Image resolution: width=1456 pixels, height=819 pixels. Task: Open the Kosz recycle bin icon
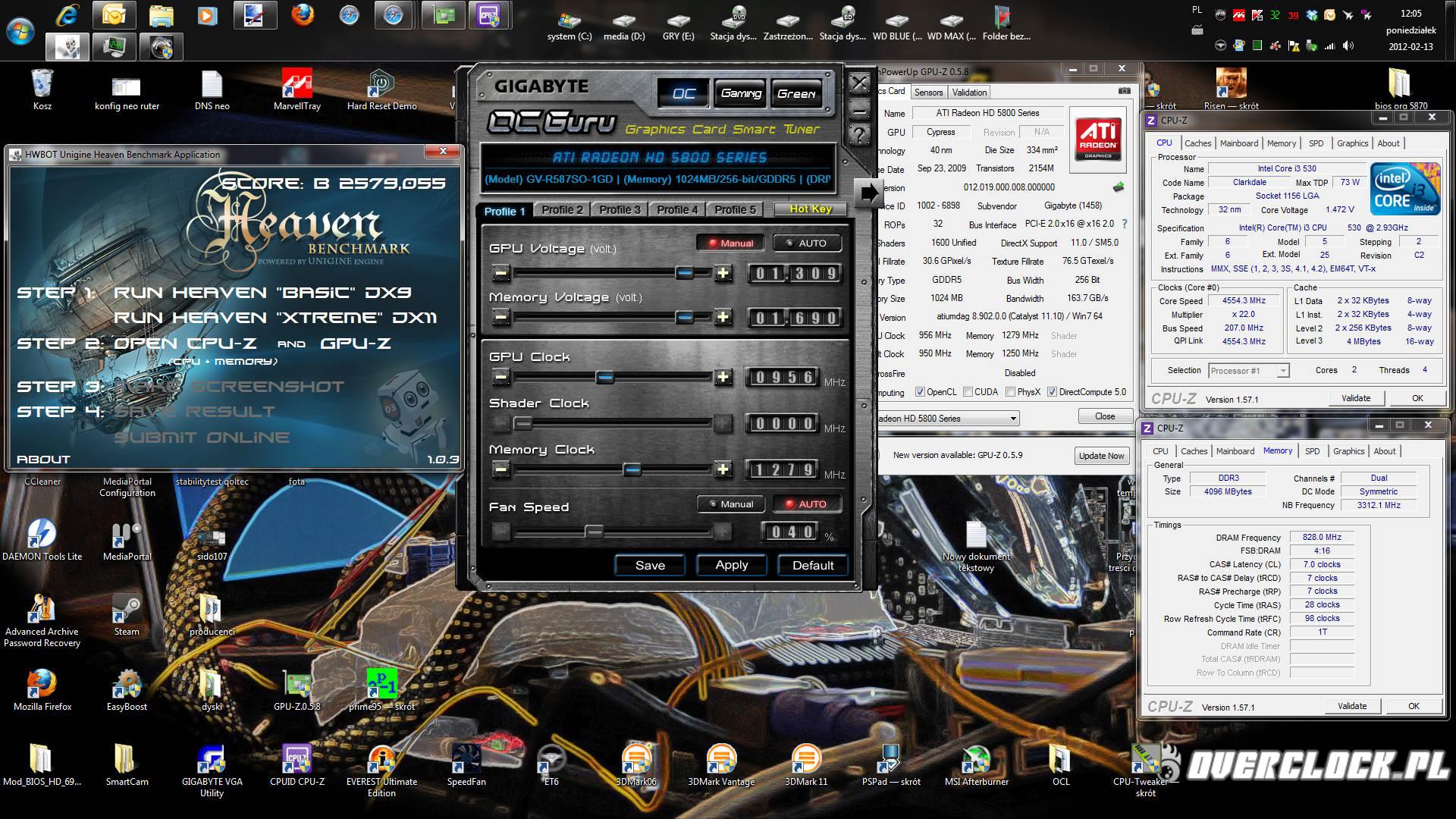click(42, 89)
